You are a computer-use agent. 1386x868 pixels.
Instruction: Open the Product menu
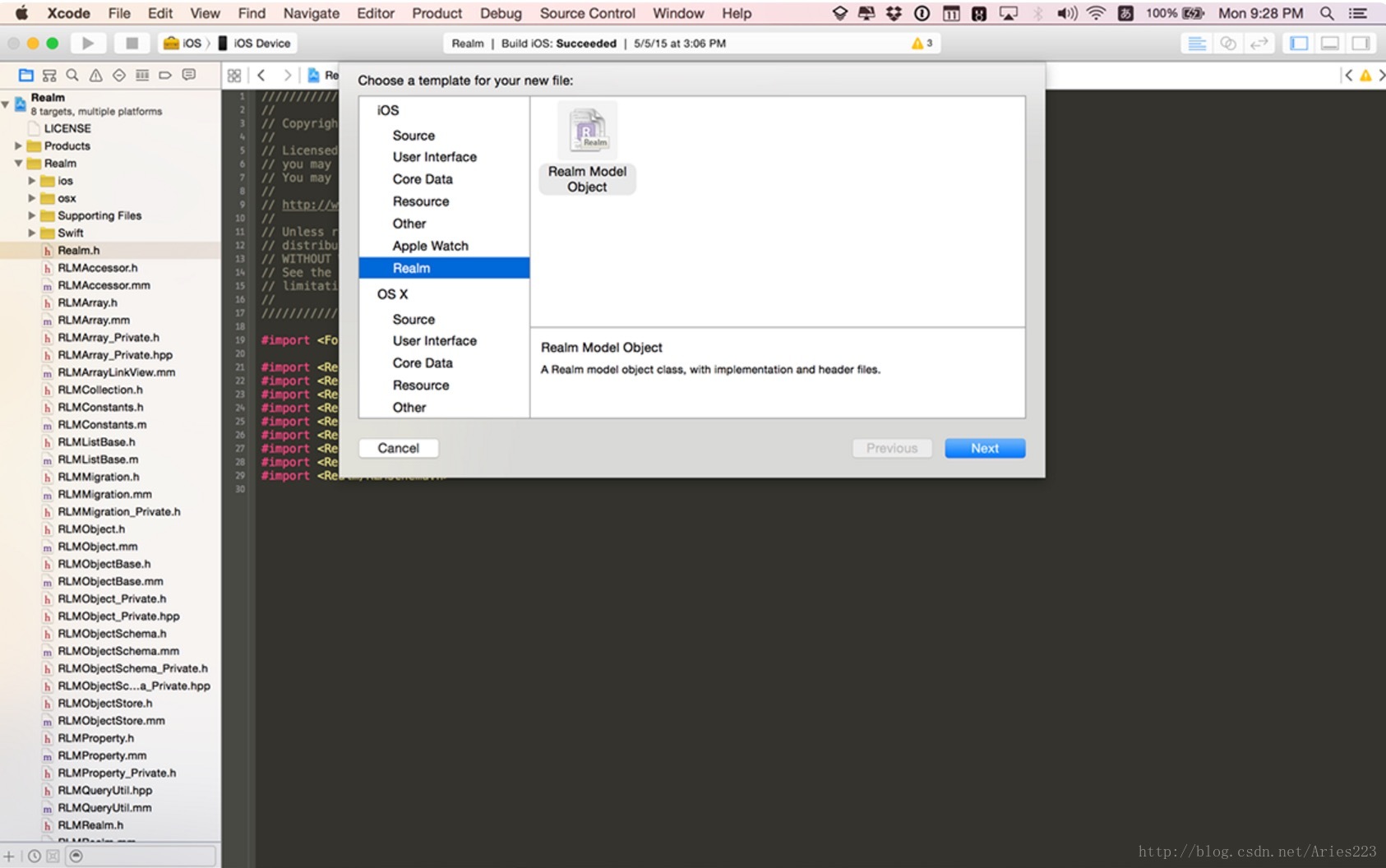(437, 13)
